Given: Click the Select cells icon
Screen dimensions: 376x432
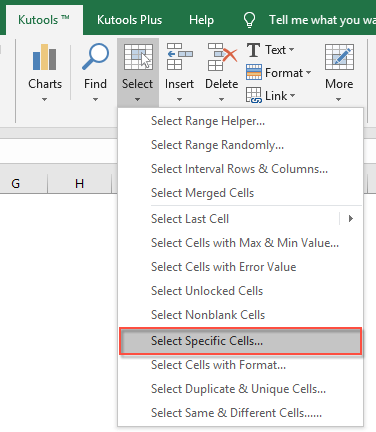Looking at the screenshot, I should 138,57.
